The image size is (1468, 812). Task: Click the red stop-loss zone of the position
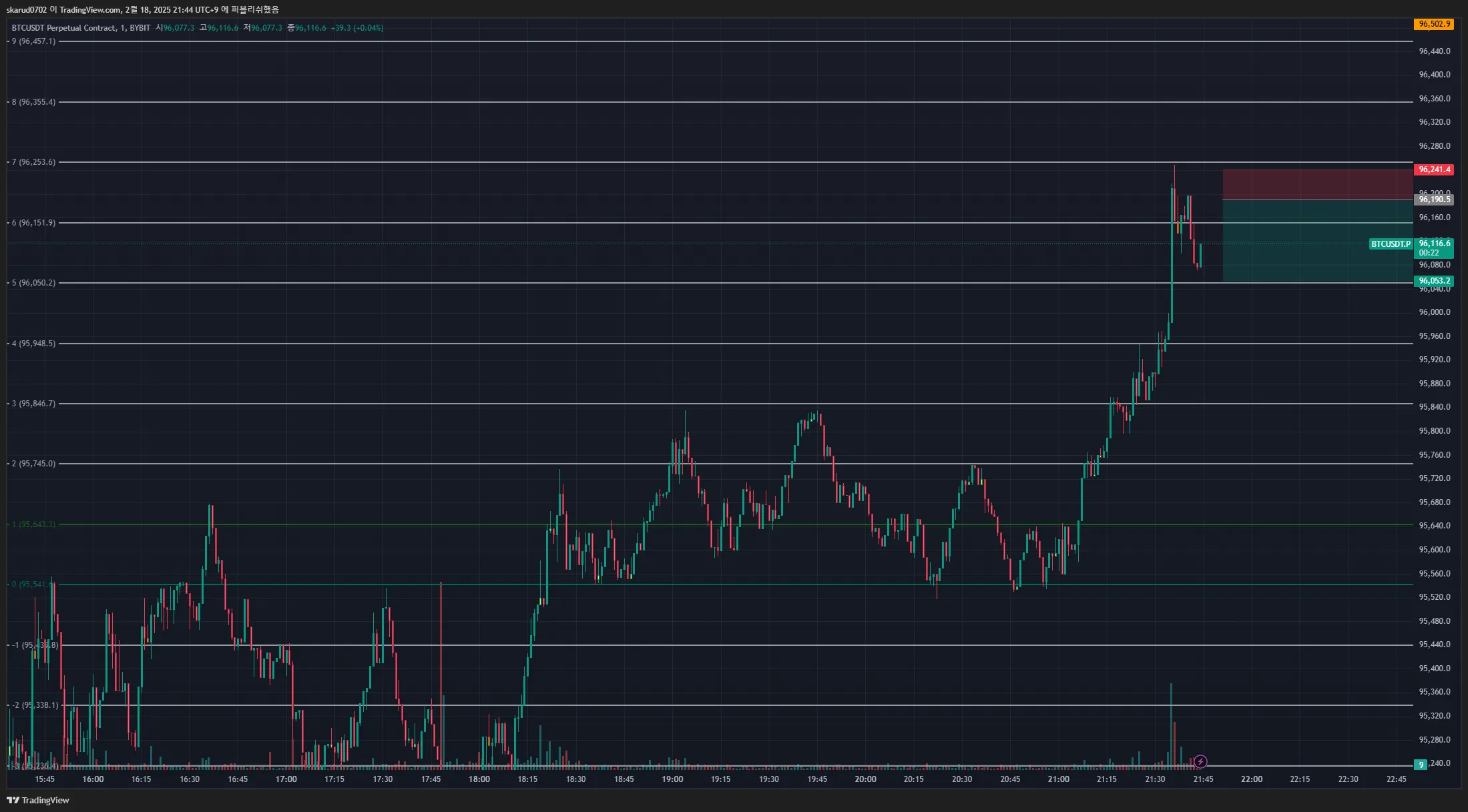[x=1318, y=185]
